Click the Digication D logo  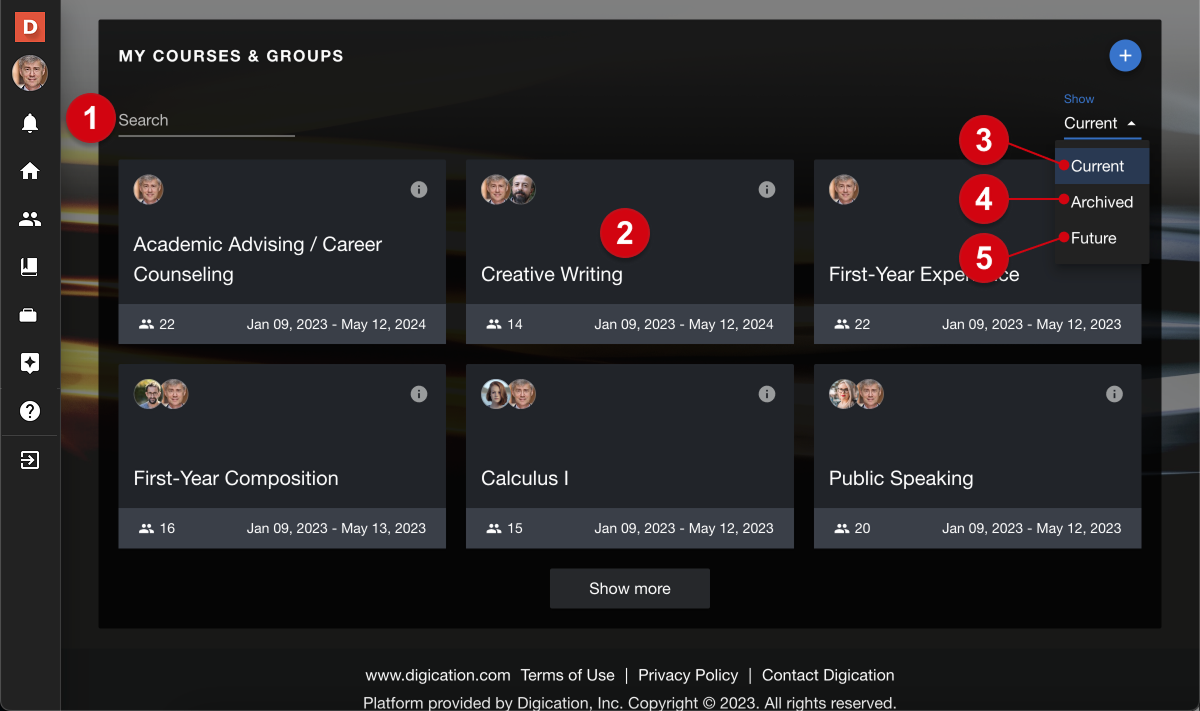click(x=30, y=26)
